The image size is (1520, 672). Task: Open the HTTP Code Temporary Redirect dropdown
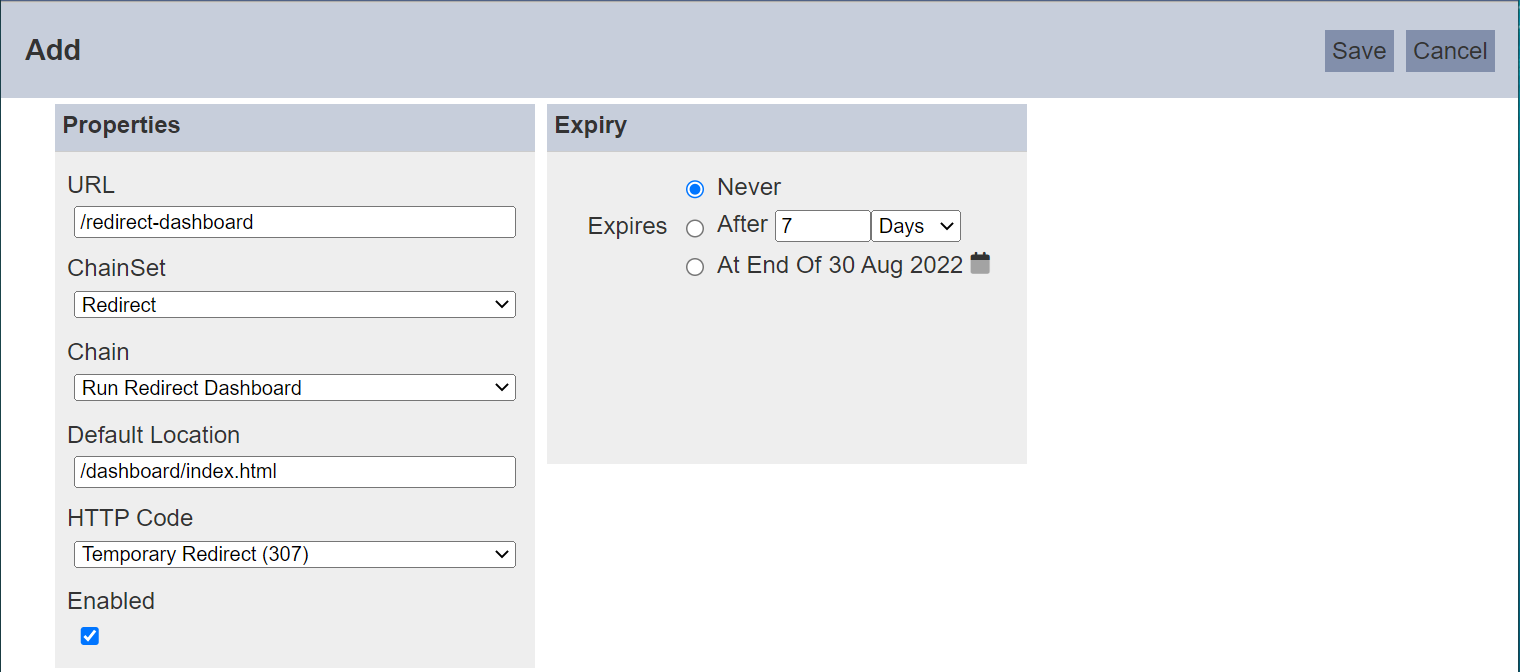295,554
